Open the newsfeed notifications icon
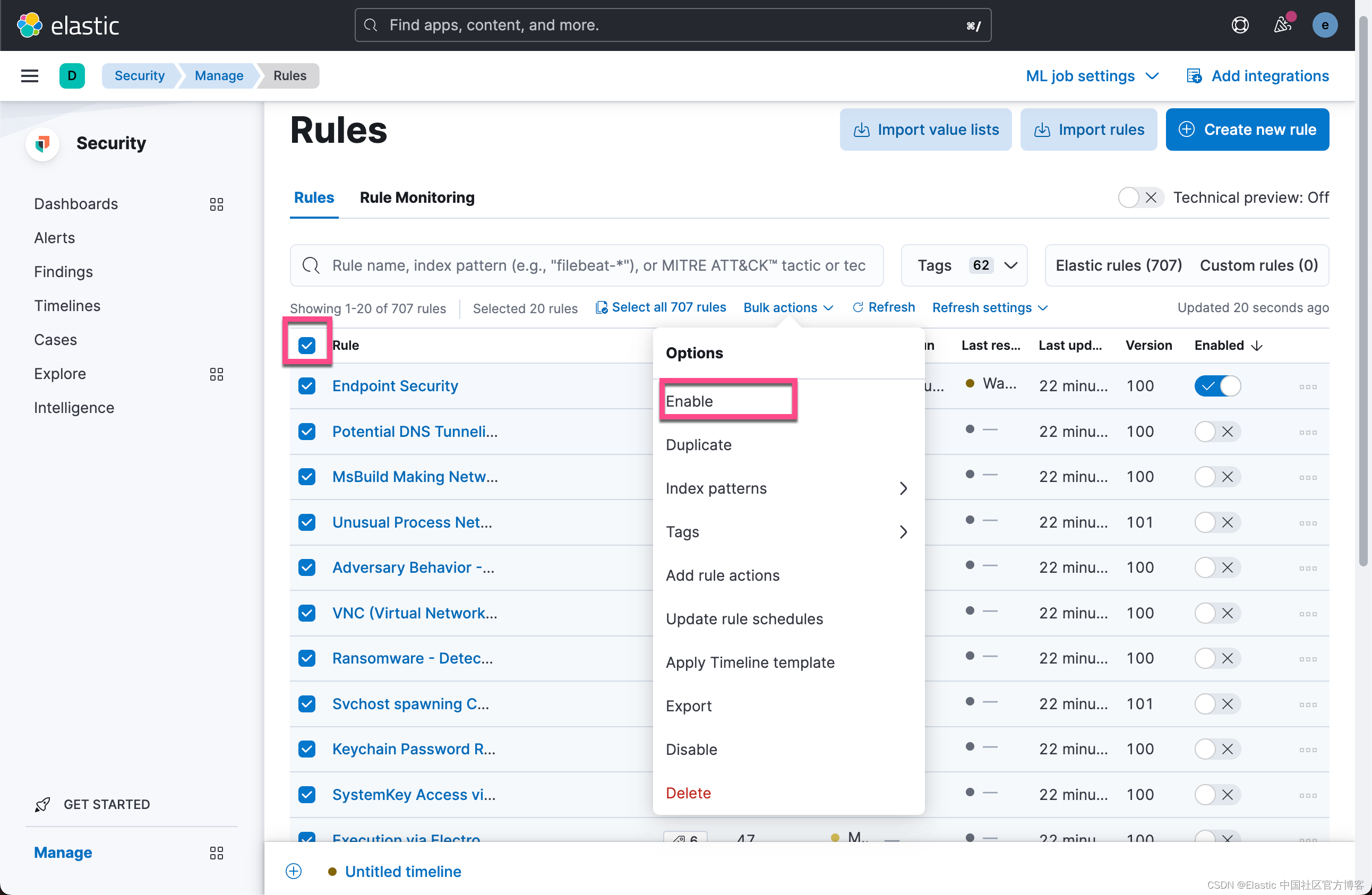The width and height of the screenshot is (1372, 895). [x=1283, y=25]
